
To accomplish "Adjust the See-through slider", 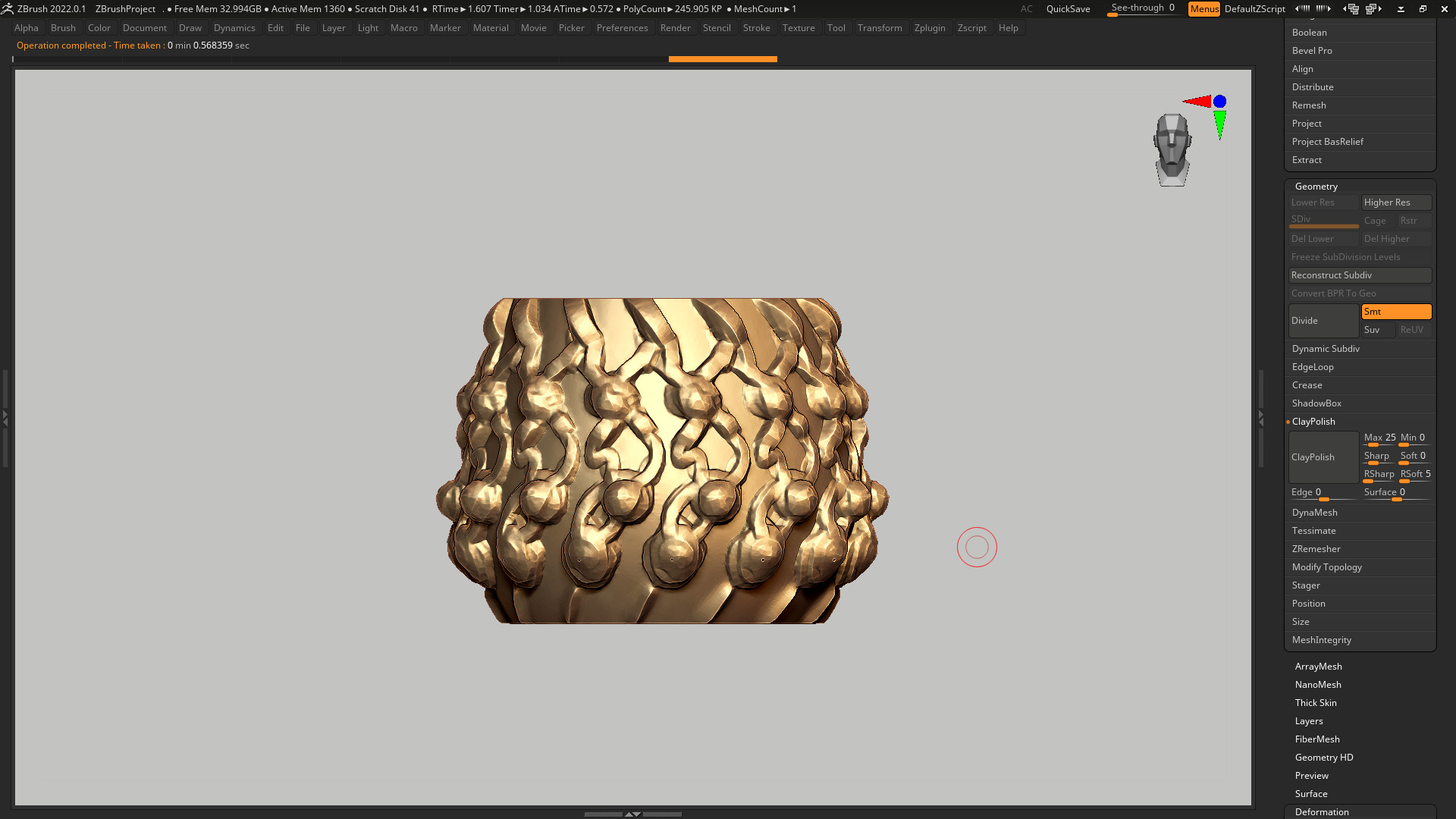I will click(1142, 9).
